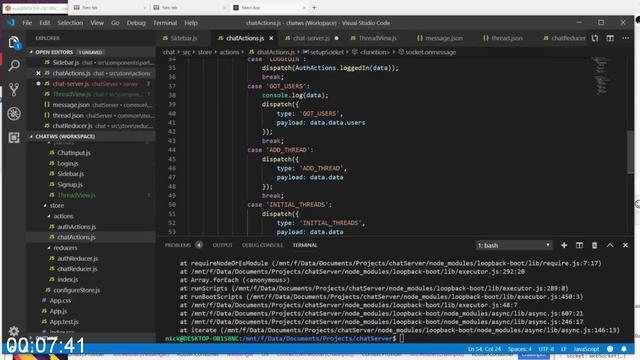Open authActions.js in the file tree
The width and height of the screenshot is (640, 360).
tap(76, 227)
